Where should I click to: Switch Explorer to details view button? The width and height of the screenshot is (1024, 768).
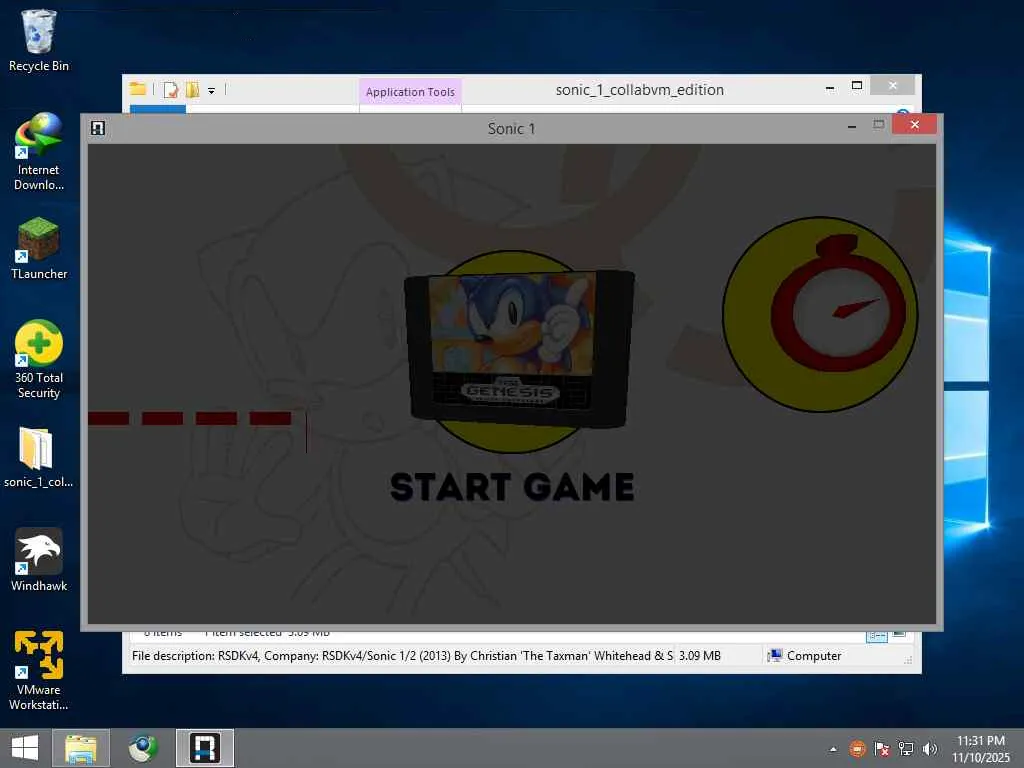[x=876, y=636]
